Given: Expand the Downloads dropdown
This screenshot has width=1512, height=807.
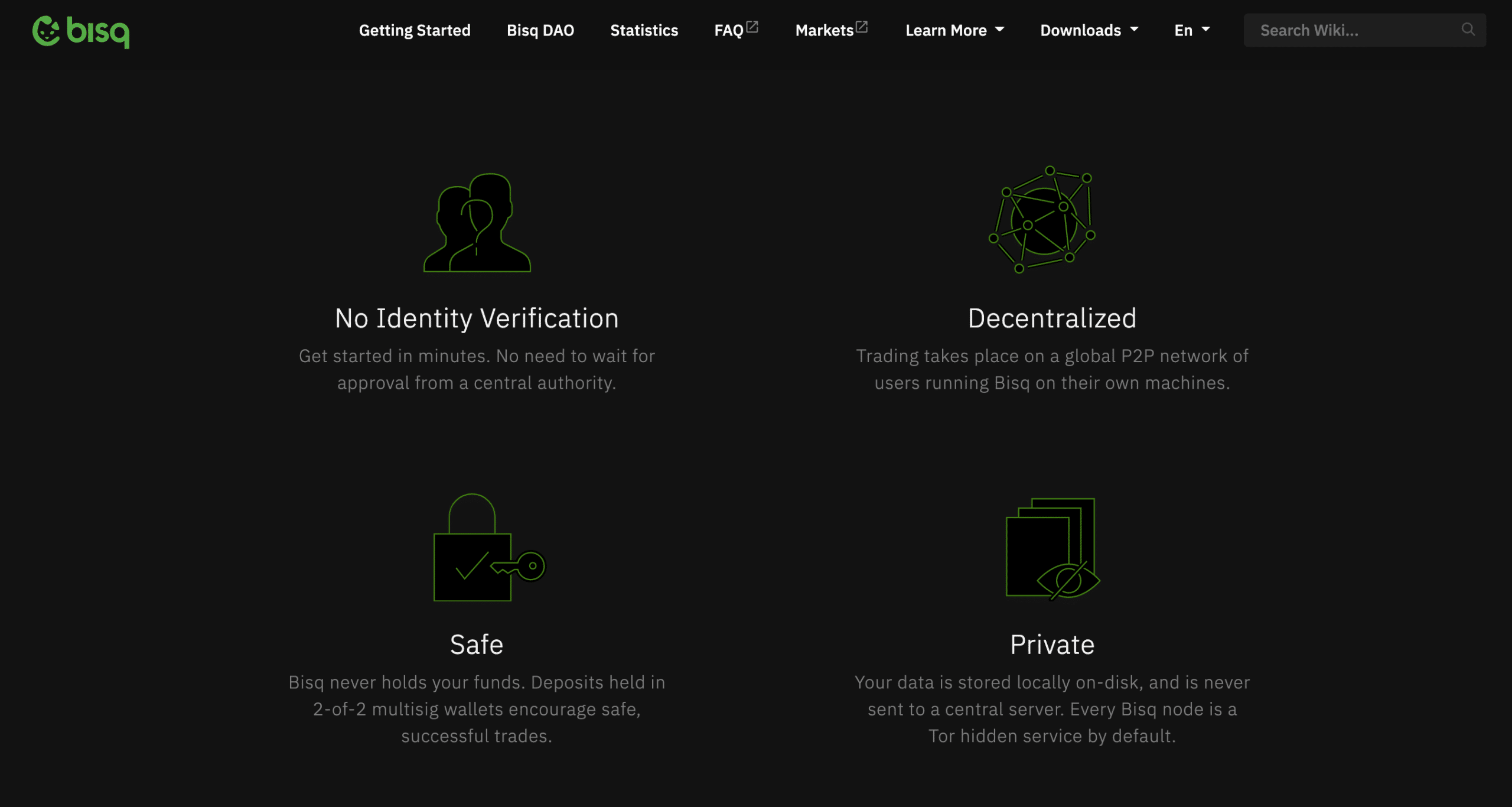Looking at the screenshot, I should tap(1089, 30).
